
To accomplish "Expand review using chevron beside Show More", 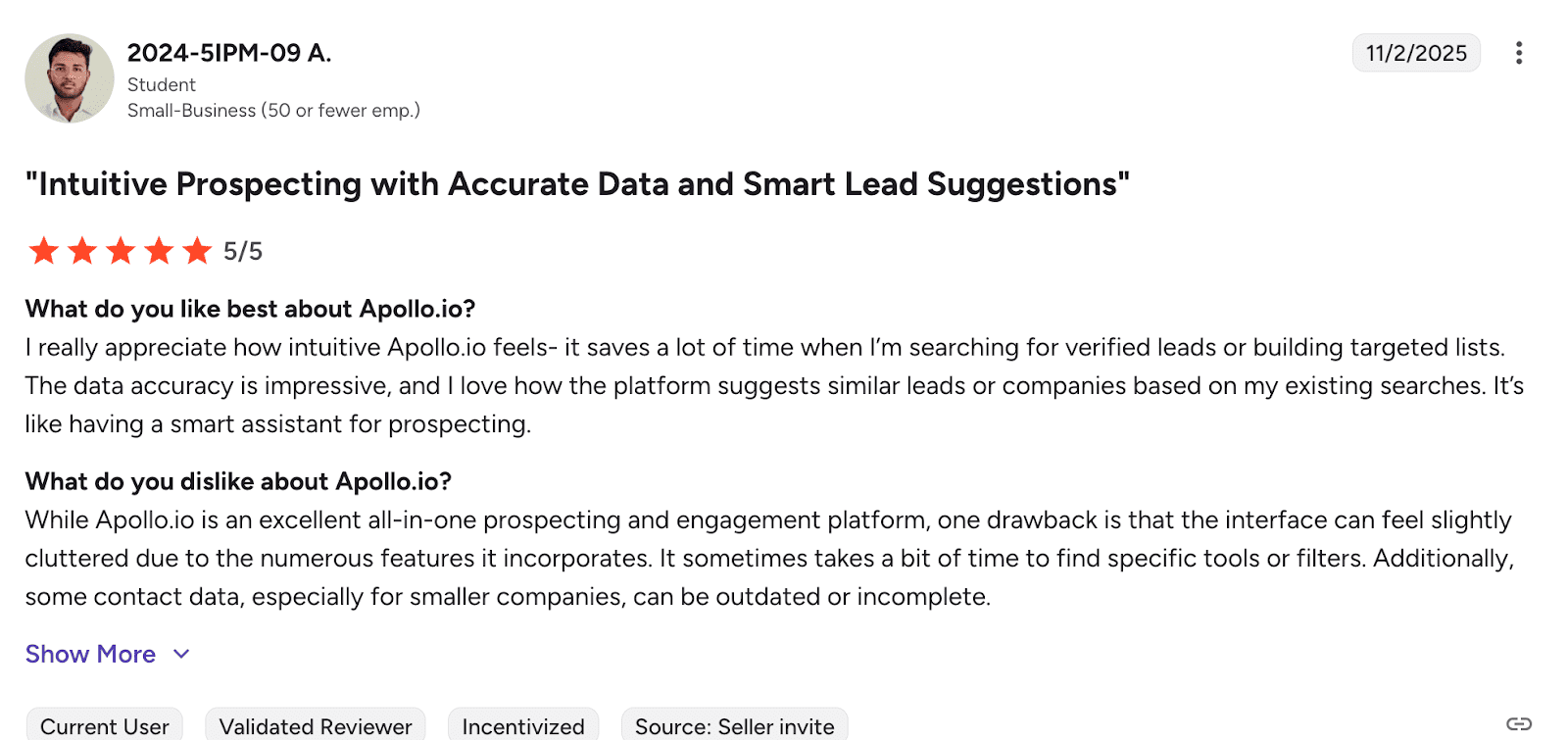I will [181, 654].
